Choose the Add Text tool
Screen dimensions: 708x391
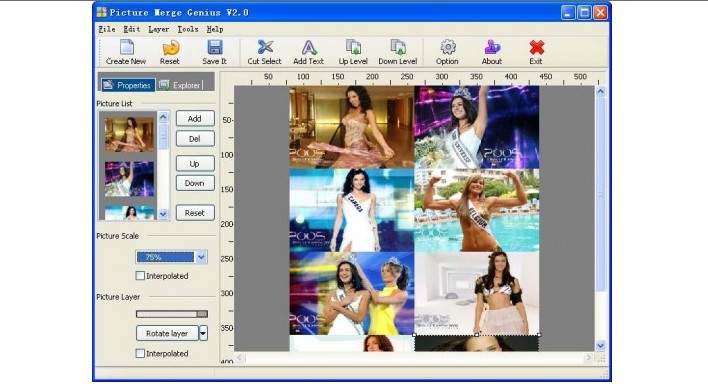(x=309, y=47)
